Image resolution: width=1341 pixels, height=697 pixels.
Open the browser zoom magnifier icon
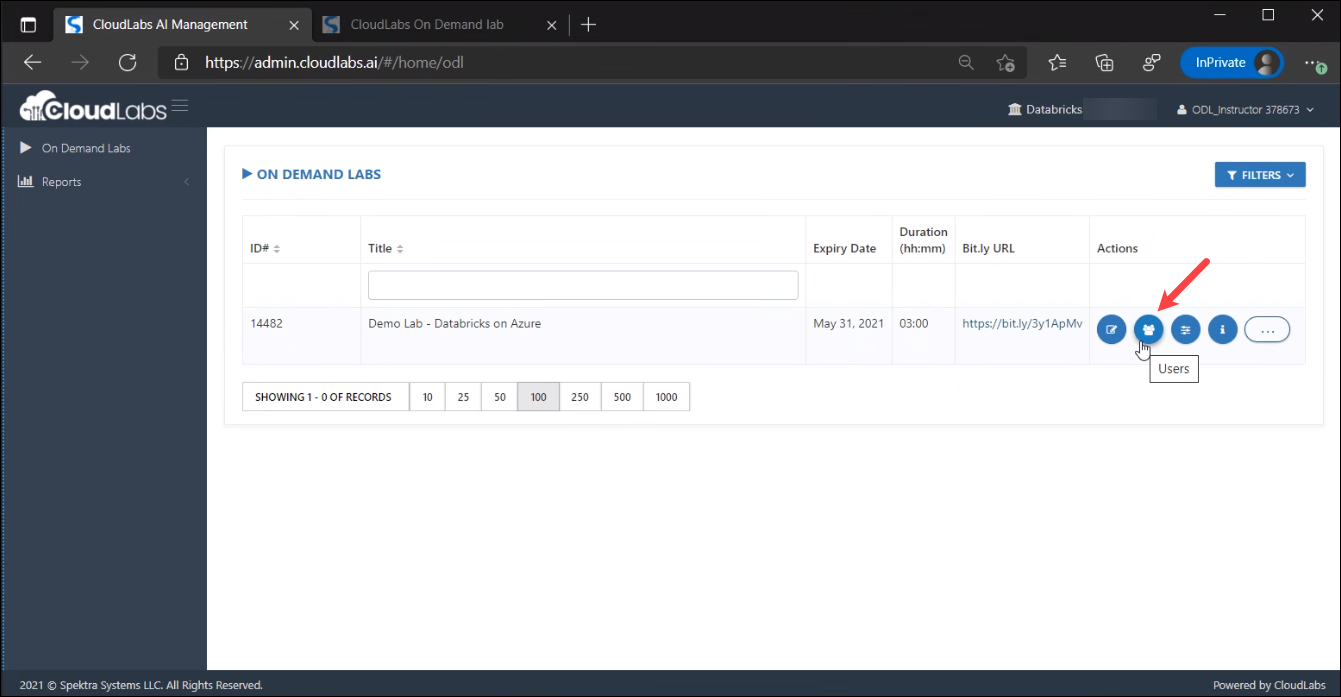[x=966, y=63]
